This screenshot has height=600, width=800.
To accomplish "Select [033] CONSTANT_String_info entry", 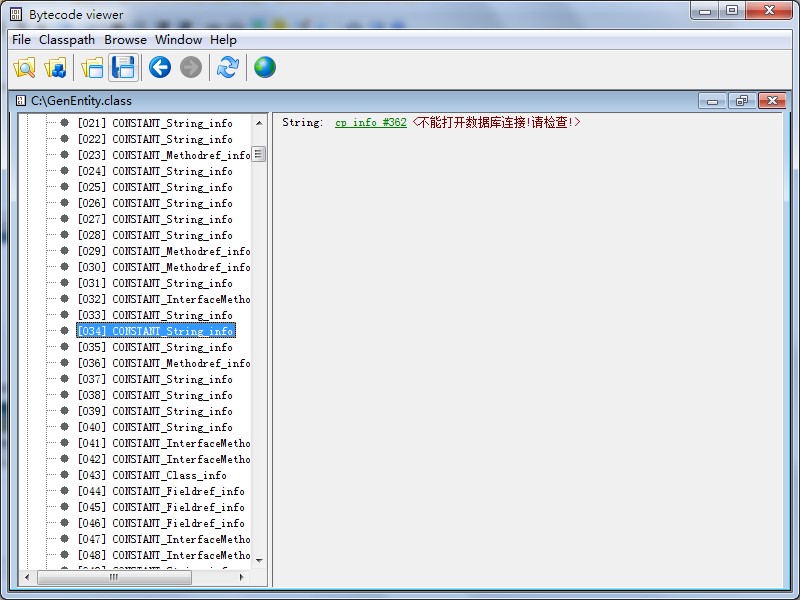I will [155, 315].
